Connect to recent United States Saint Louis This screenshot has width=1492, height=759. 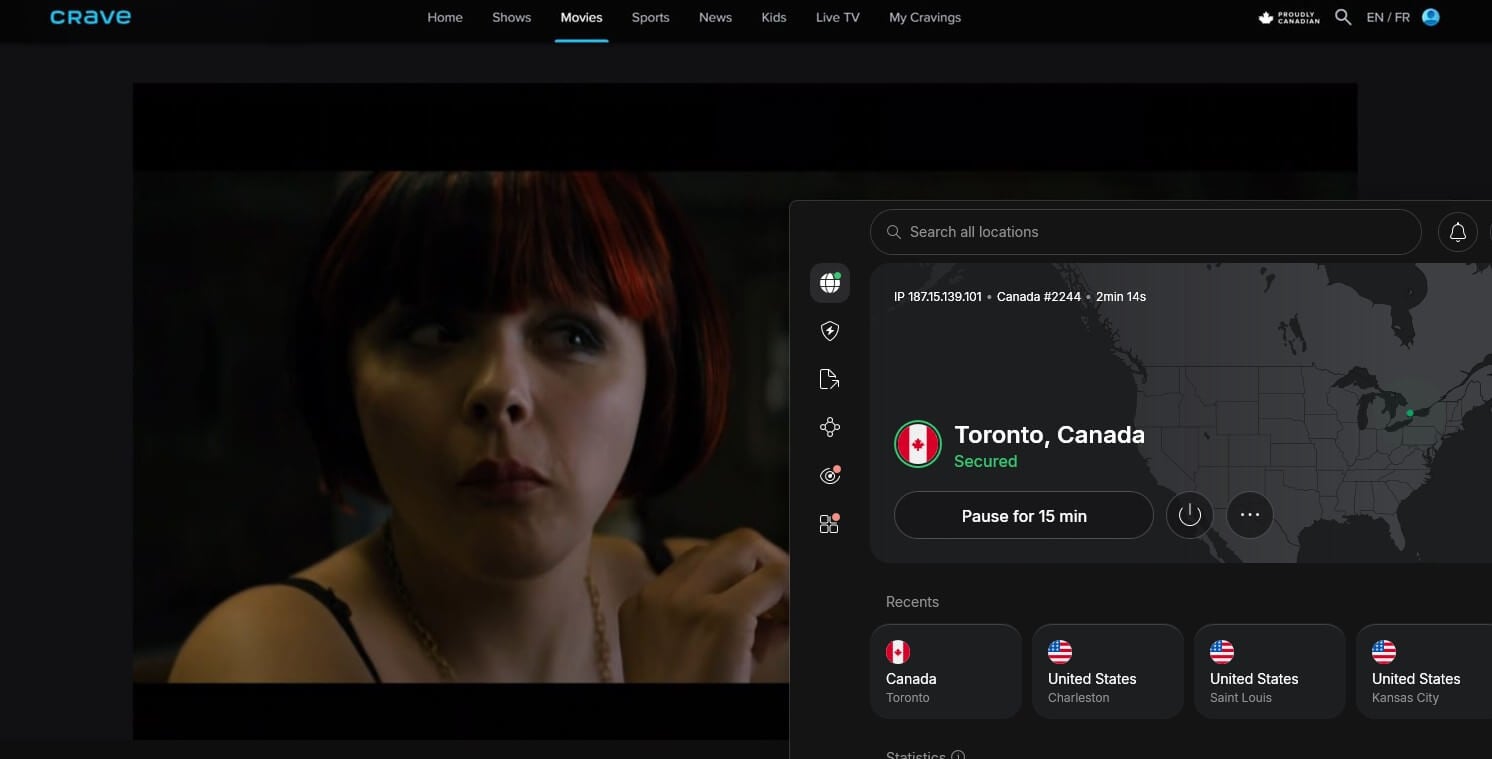1269,671
